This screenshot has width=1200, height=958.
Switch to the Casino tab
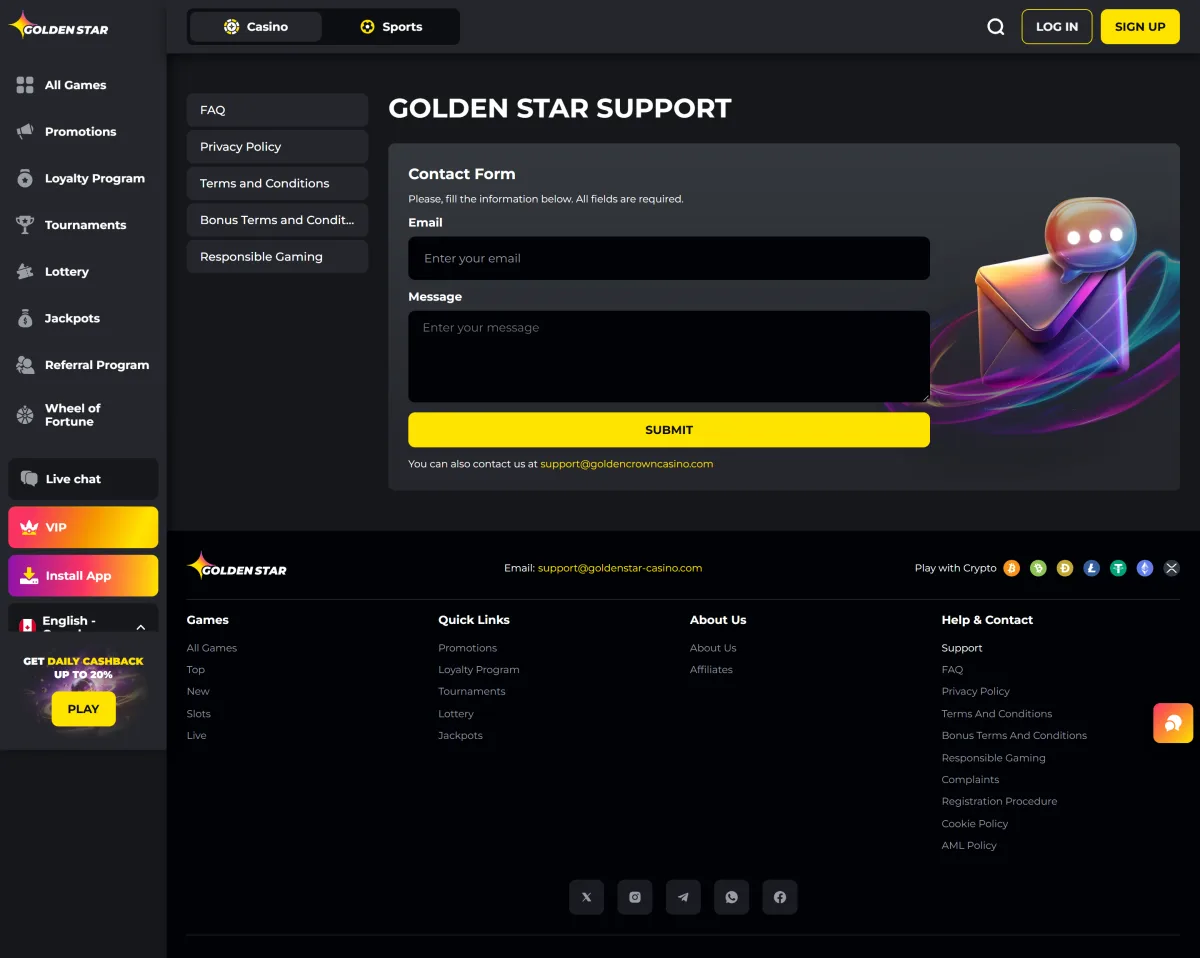tap(256, 27)
